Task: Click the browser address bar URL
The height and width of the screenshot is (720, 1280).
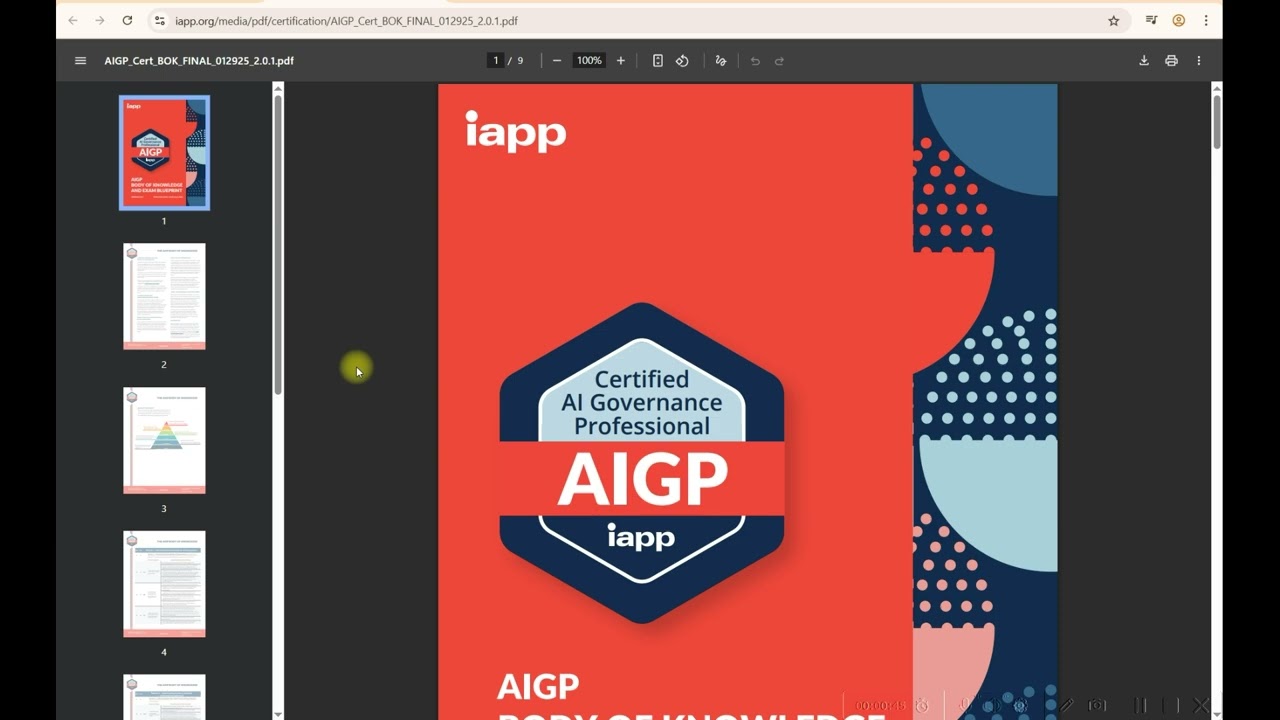Action: (346, 20)
